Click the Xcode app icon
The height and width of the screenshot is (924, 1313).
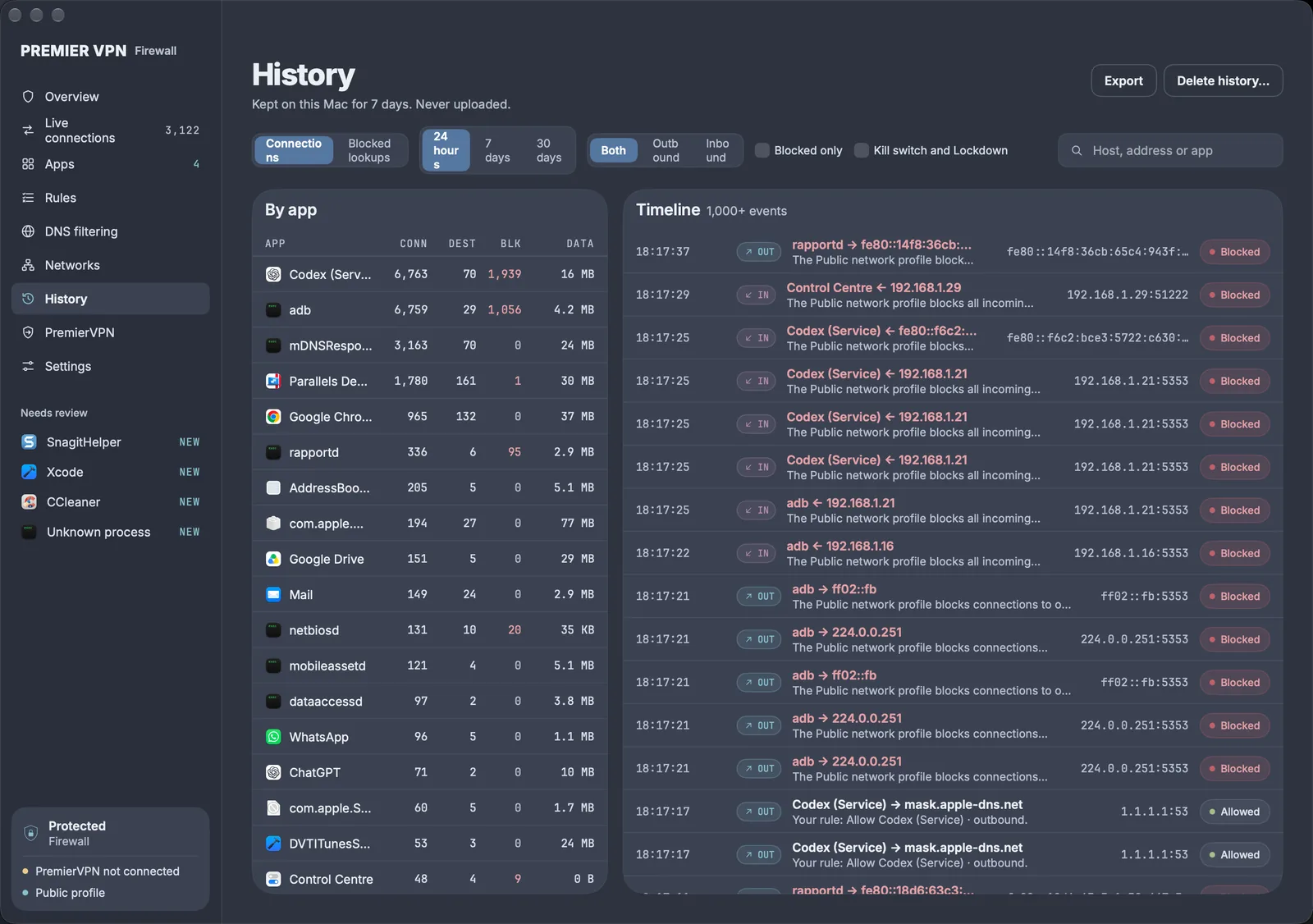tap(29, 472)
